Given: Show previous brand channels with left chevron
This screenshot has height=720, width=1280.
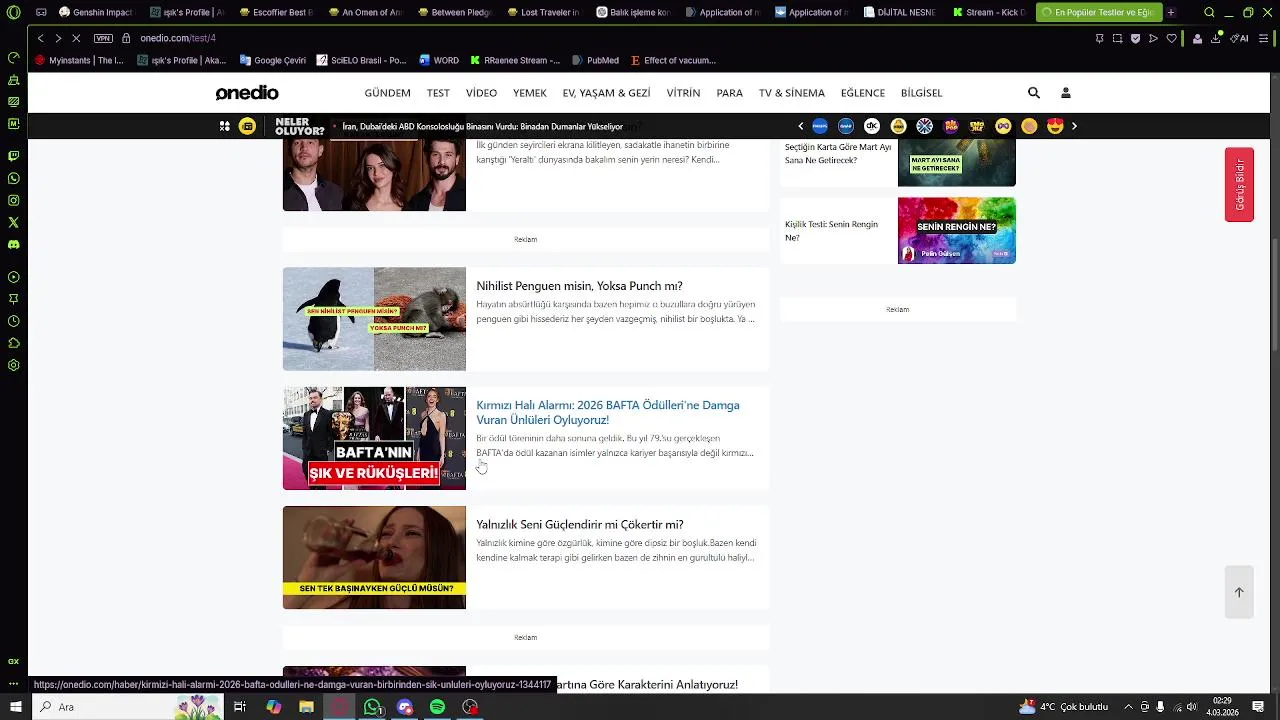Looking at the screenshot, I should (801, 126).
